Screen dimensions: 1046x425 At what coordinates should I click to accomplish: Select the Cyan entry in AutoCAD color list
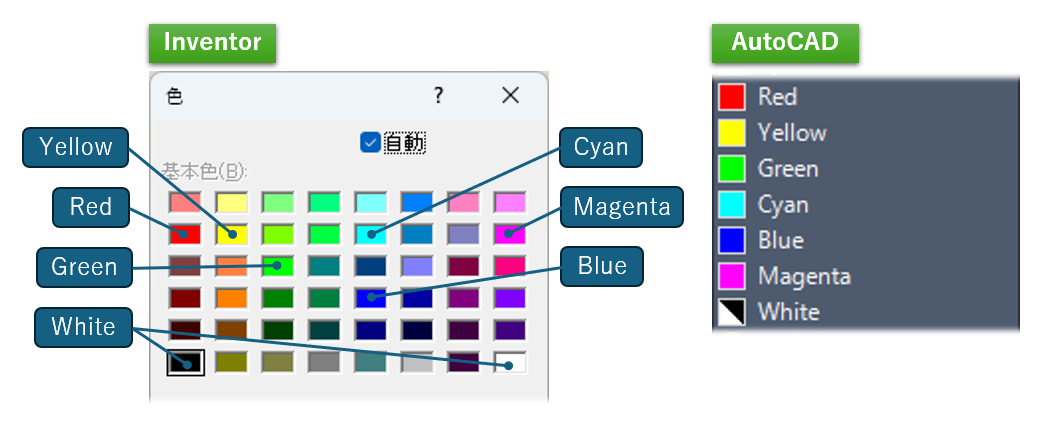pos(783,205)
